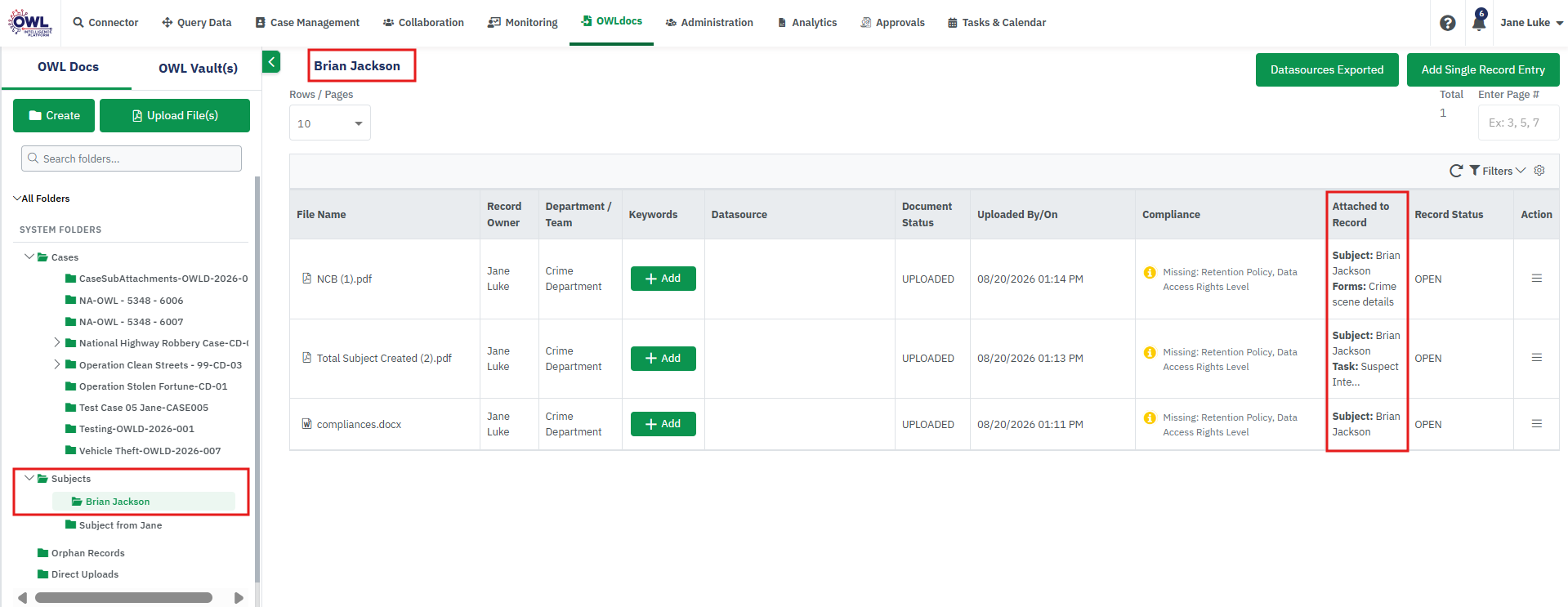This screenshot has width=1568, height=607.
Task: Open the Approvals menu
Action: click(892, 23)
